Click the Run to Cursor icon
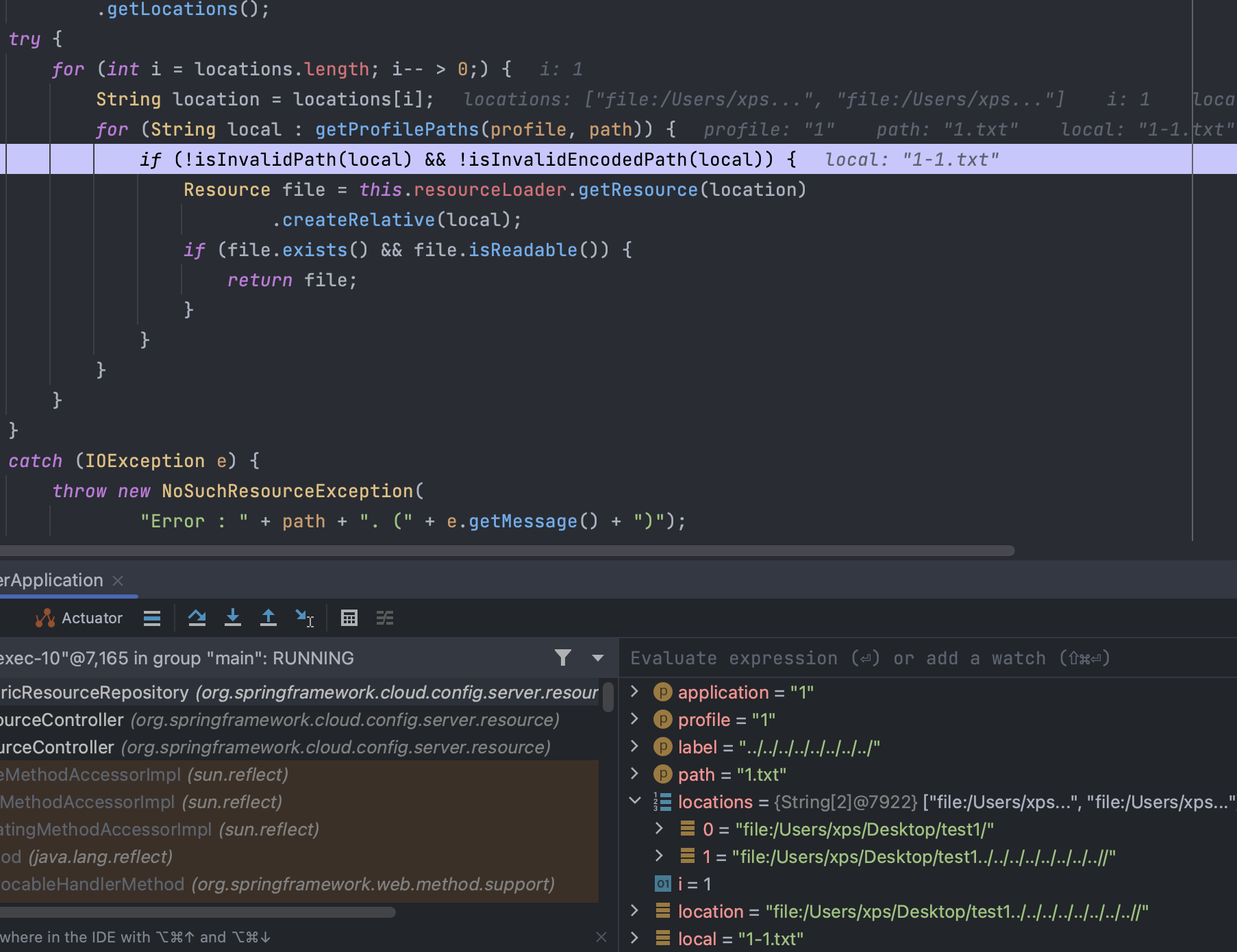Image resolution: width=1237 pixels, height=952 pixels. coord(304,618)
